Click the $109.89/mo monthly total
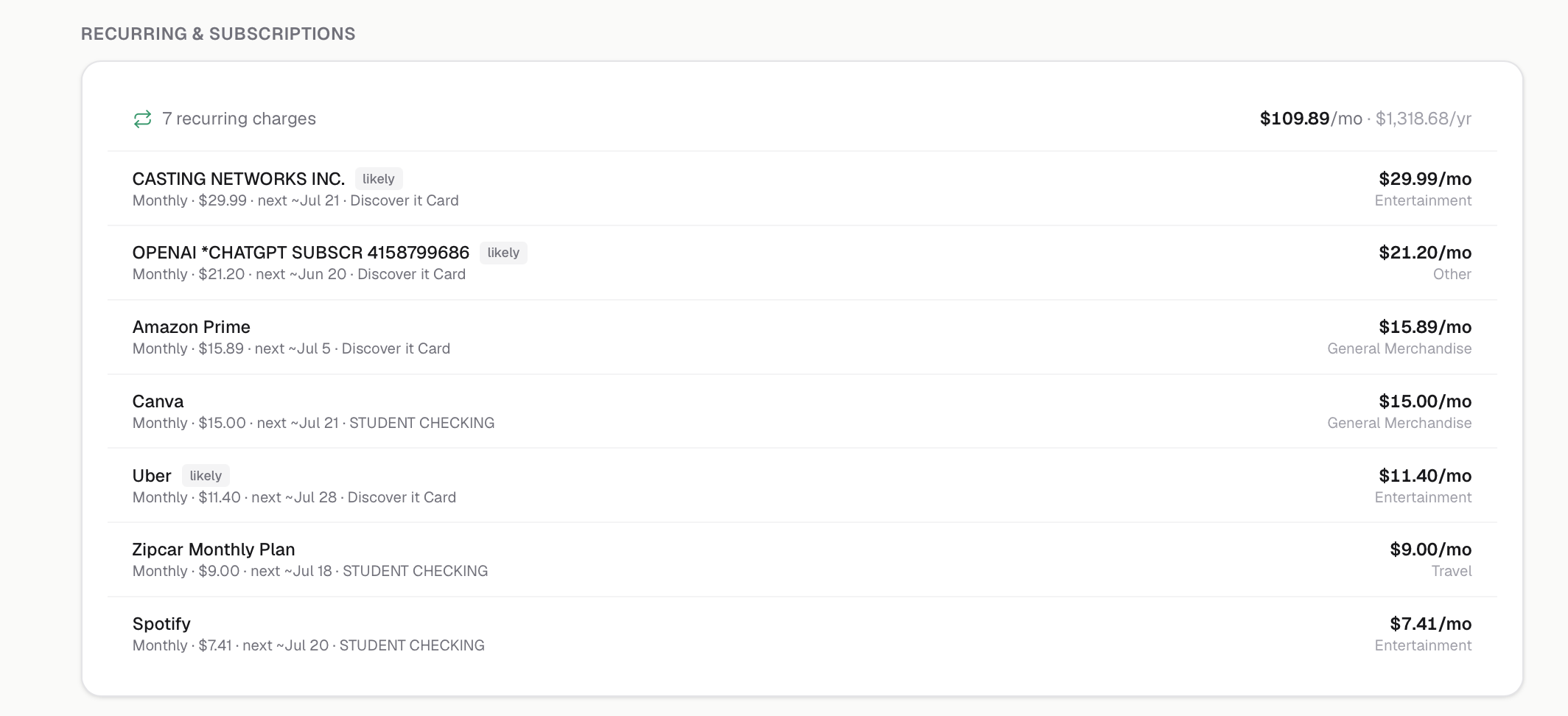The width and height of the screenshot is (1568, 716). pyautogui.click(x=1311, y=119)
